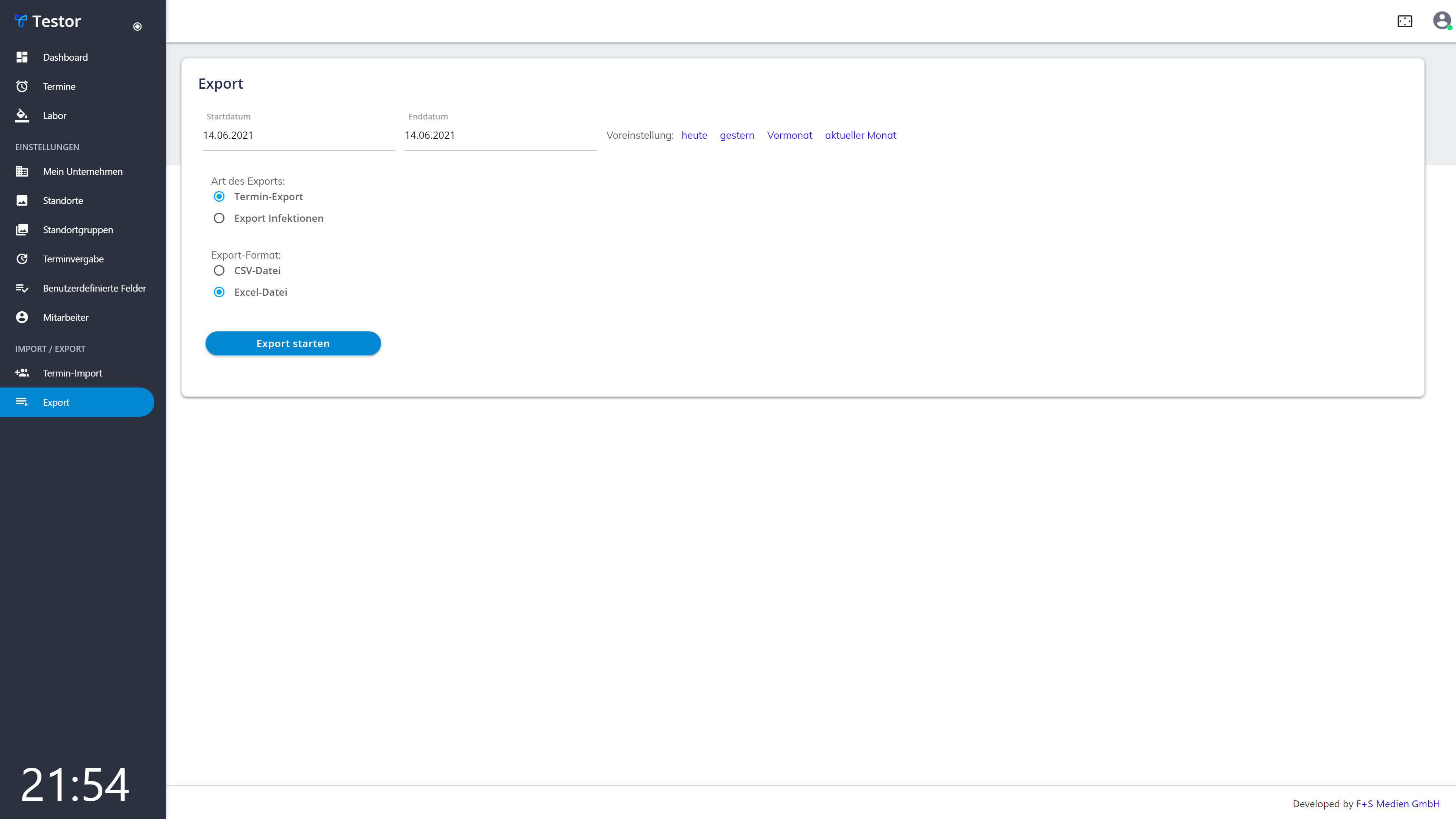
Task: Click the 21:54 clock display
Action: pyautogui.click(x=75, y=784)
